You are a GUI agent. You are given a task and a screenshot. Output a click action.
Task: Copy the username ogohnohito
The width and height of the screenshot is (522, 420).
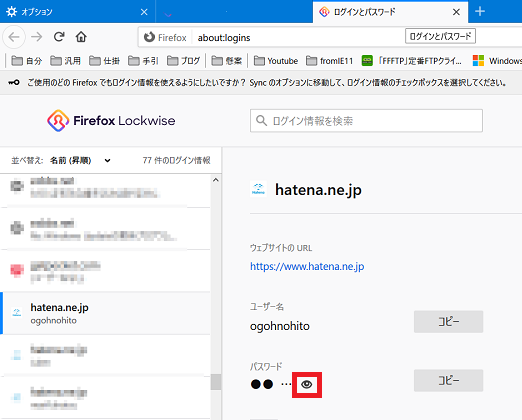pos(448,322)
